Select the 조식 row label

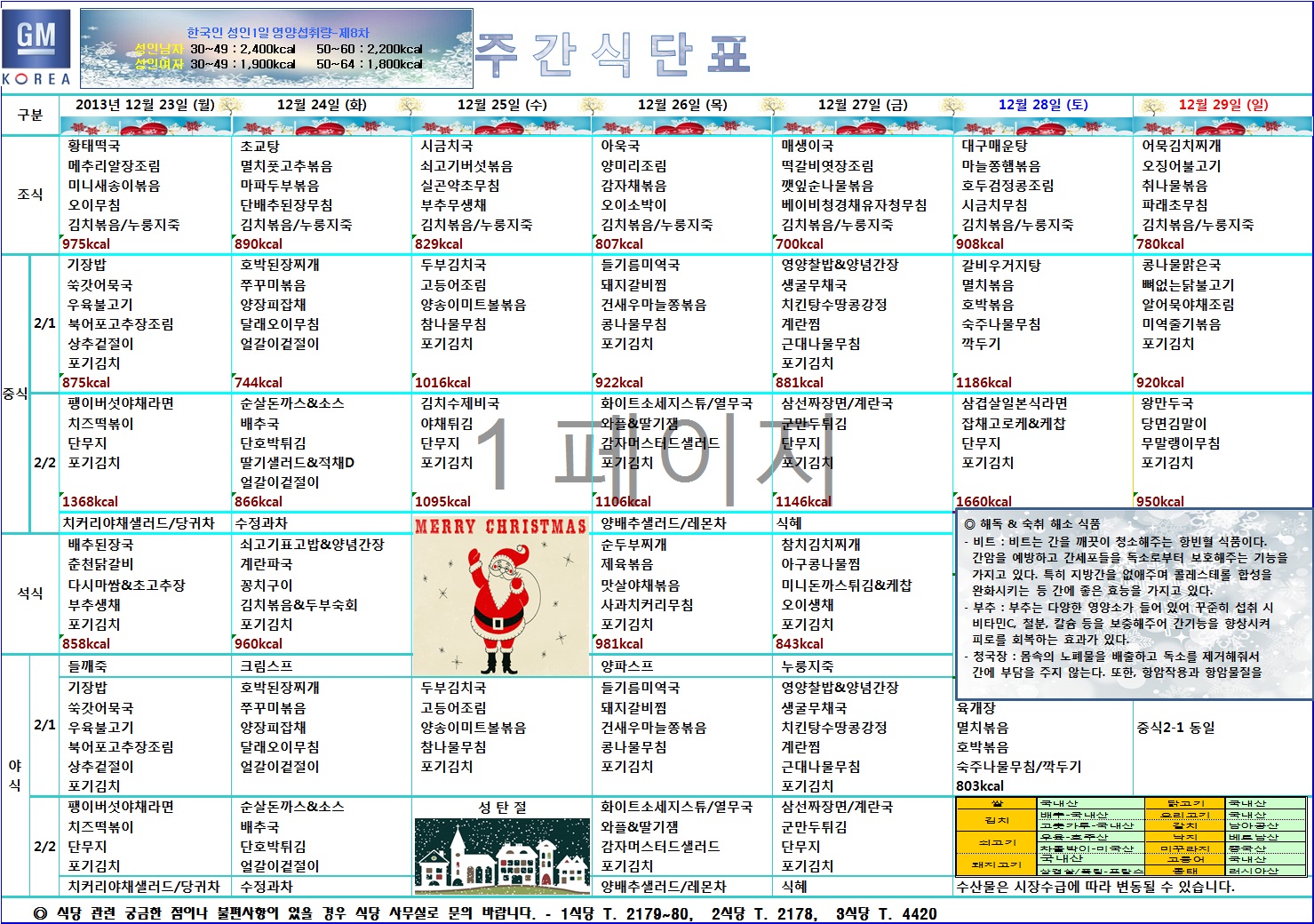coord(30,194)
